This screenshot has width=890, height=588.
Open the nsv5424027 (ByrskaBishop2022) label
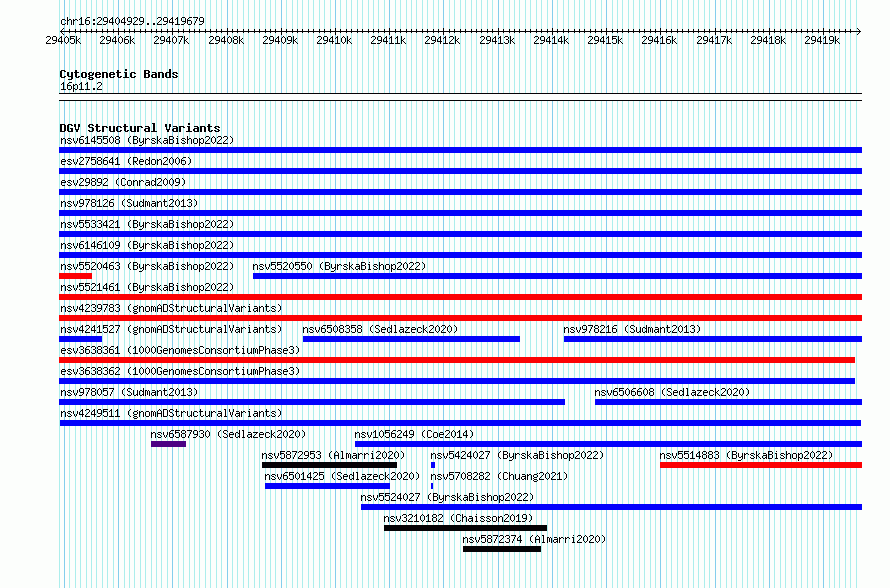[x=517, y=455]
